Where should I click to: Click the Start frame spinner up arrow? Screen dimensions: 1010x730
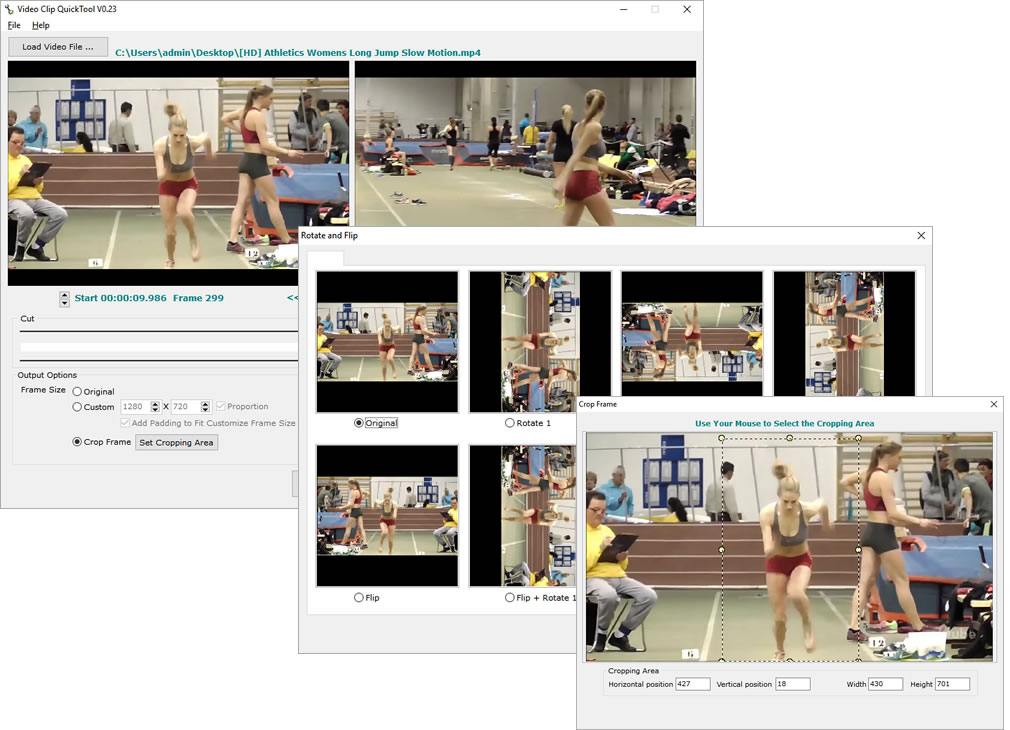63,293
